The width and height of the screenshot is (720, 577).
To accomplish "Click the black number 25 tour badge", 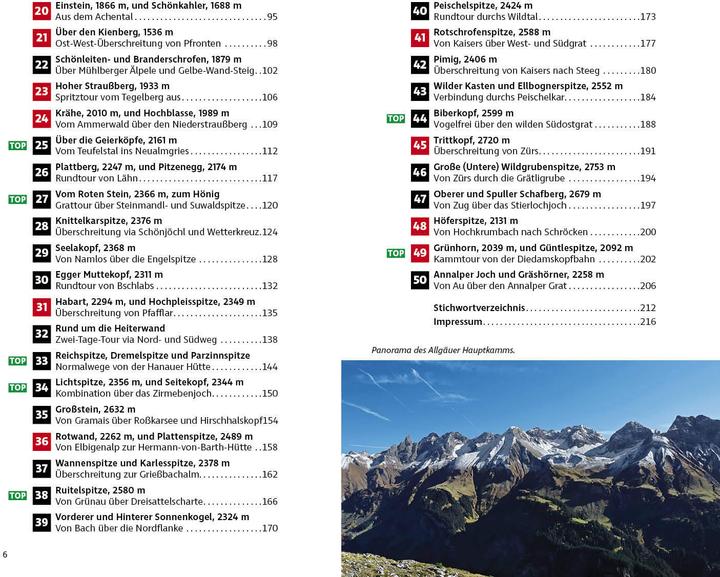I will [41, 146].
